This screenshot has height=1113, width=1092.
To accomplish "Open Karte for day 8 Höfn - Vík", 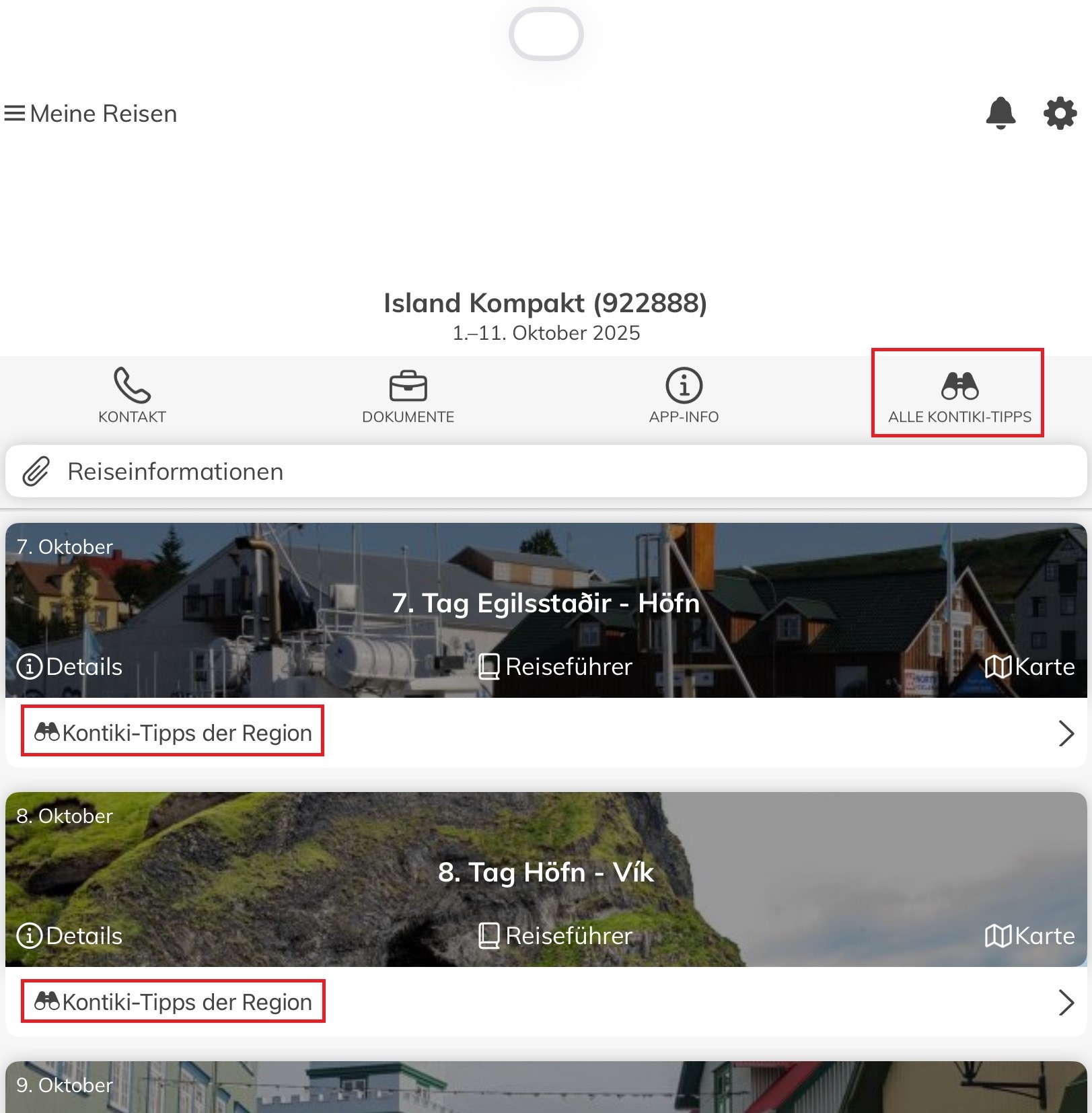I will click(1029, 936).
